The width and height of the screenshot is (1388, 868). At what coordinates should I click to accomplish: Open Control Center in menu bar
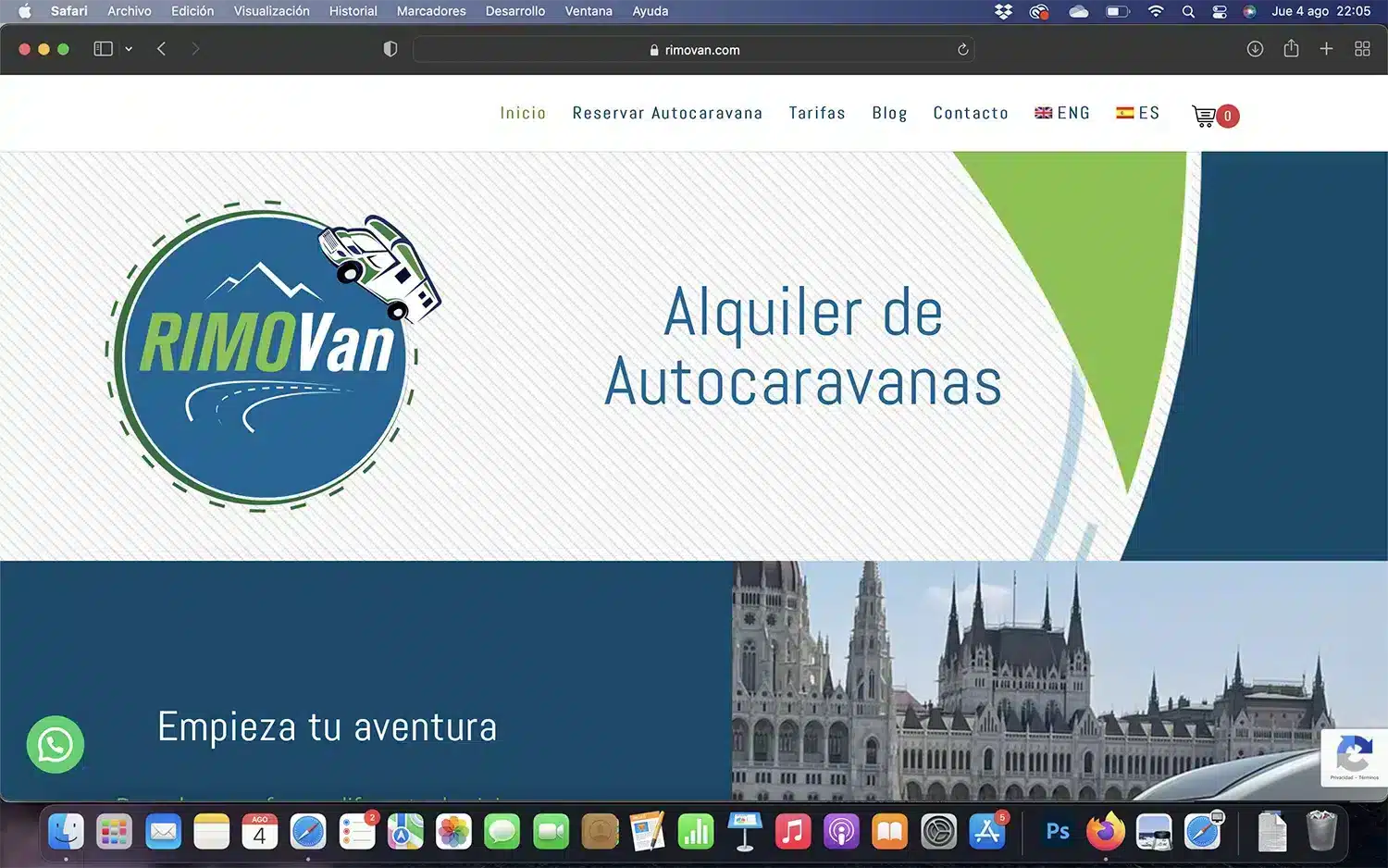tap(1220, 11)
